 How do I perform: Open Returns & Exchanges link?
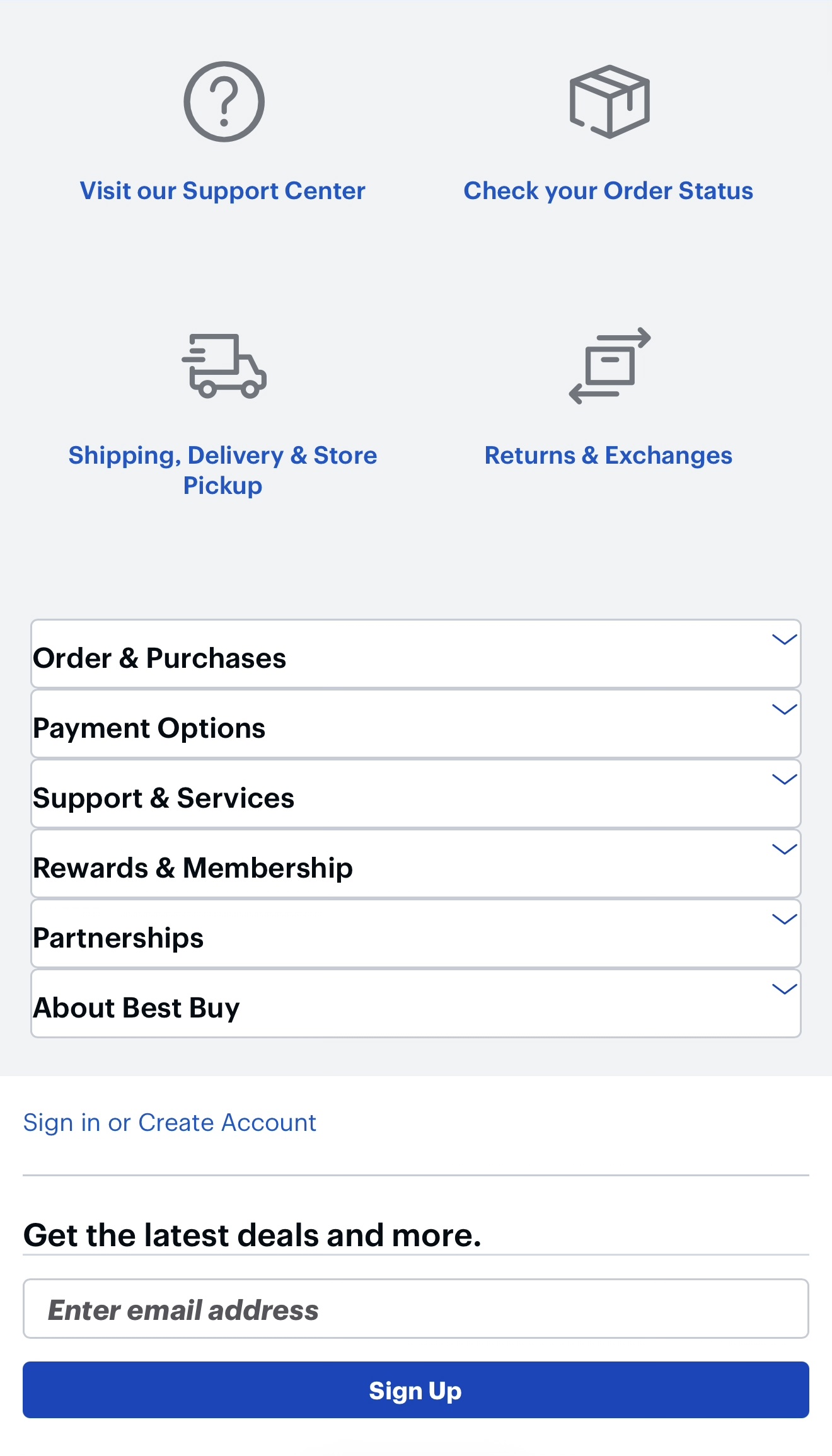608,456
